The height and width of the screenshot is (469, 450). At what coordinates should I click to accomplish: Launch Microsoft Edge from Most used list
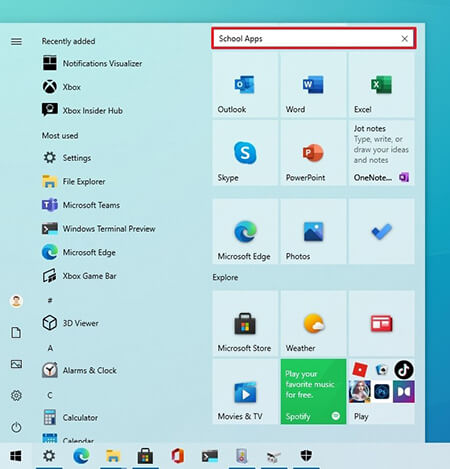79,252
